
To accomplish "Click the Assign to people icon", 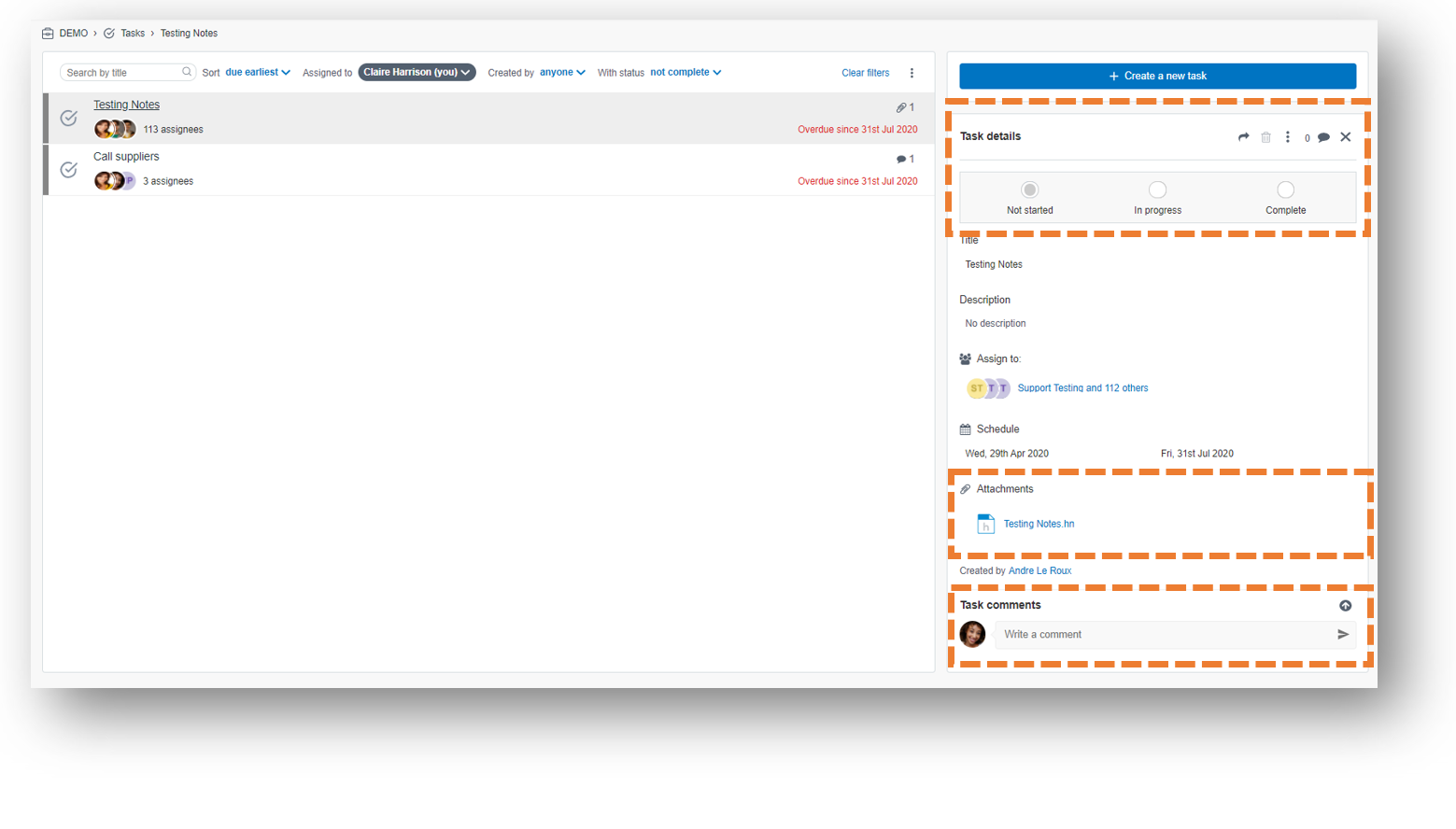I will [x=966, y=359].
